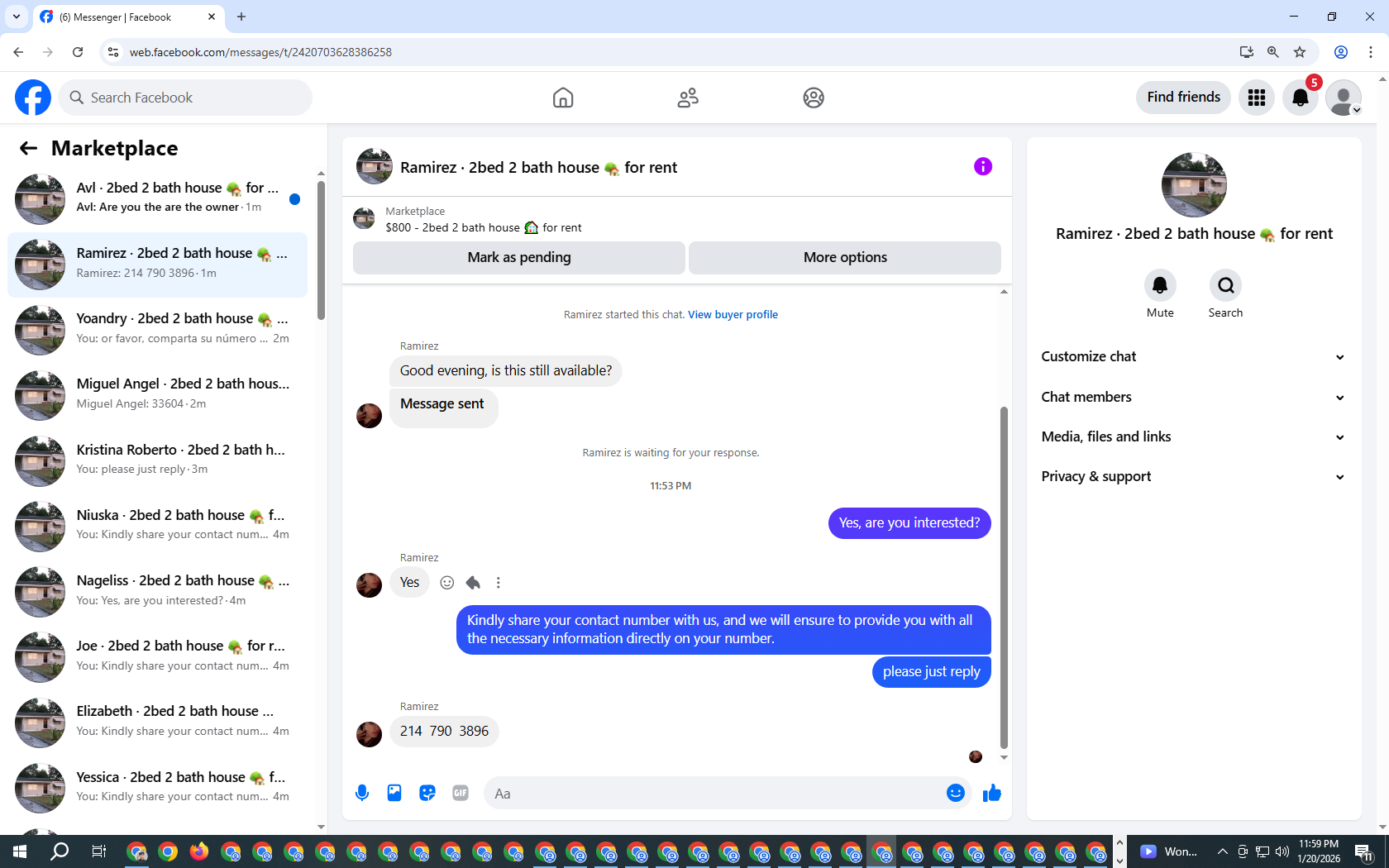The height and width of the screenshot is (868, 1389).
Task: Focus the Search Facebook field
Action: click(186, 98)
